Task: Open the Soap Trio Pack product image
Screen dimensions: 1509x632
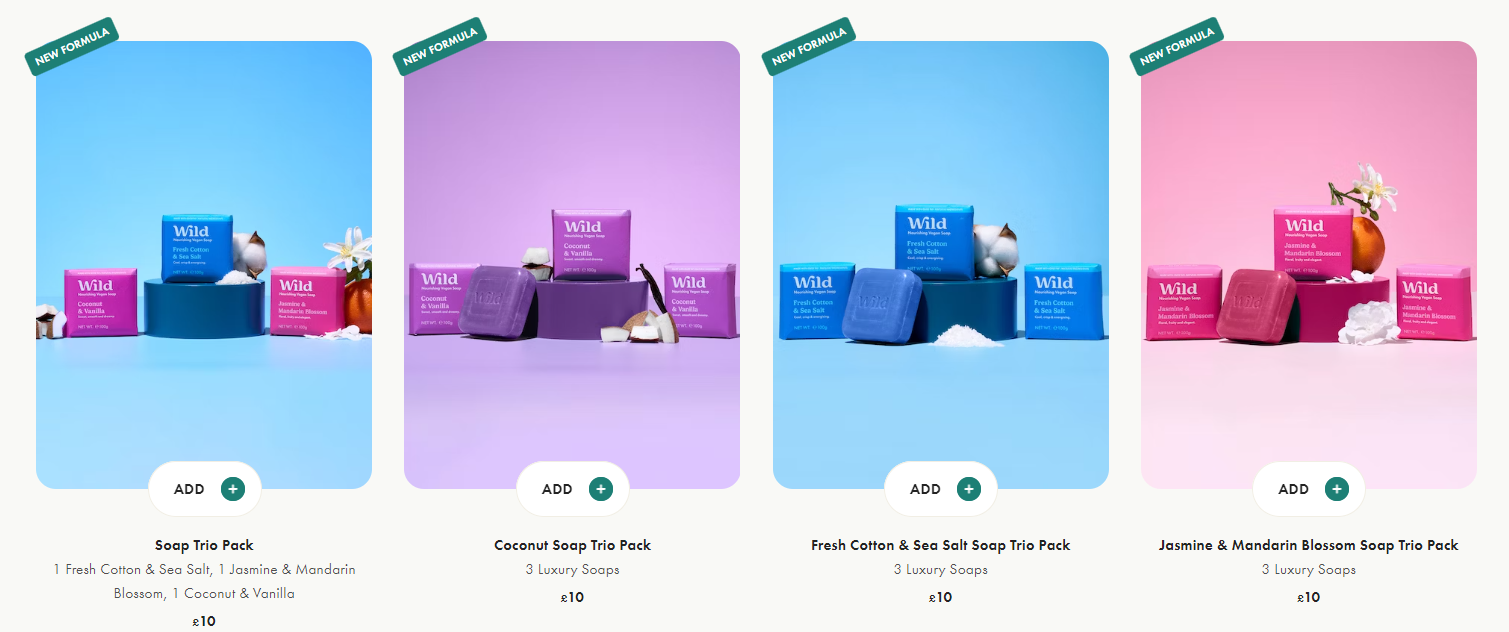Action: [x=204, y=265]
